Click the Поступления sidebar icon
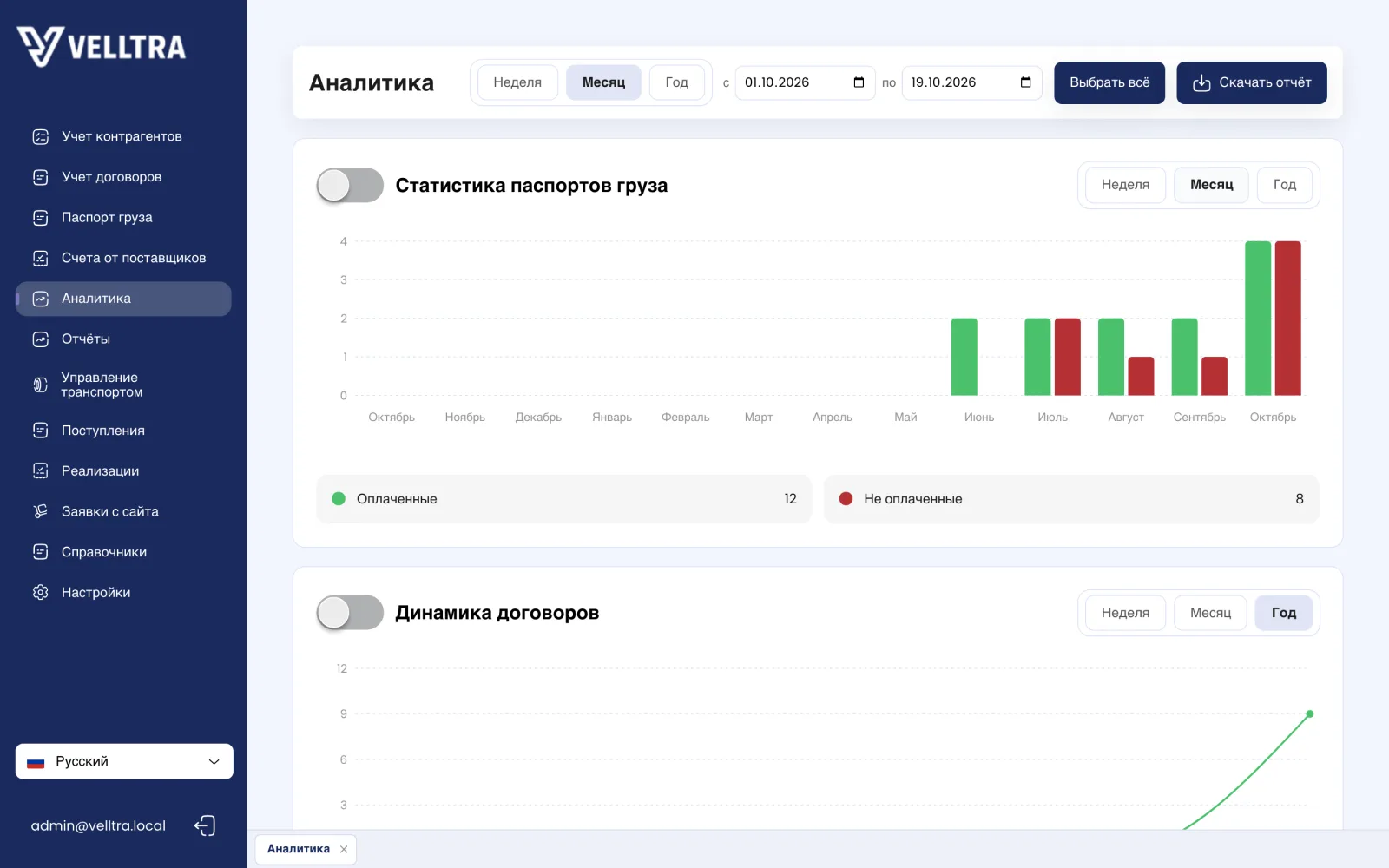 pos(41,431)
